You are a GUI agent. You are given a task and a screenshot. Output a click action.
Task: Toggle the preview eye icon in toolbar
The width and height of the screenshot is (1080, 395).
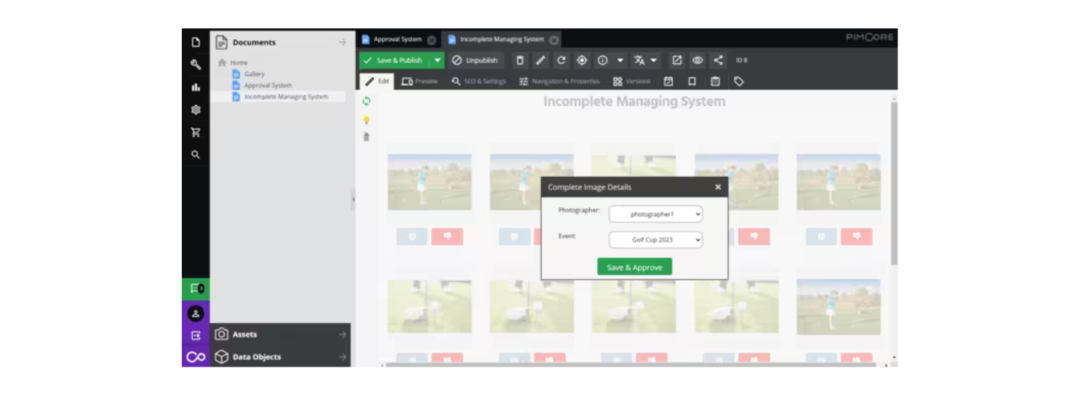pyautogui.click(x=698, y=61)
